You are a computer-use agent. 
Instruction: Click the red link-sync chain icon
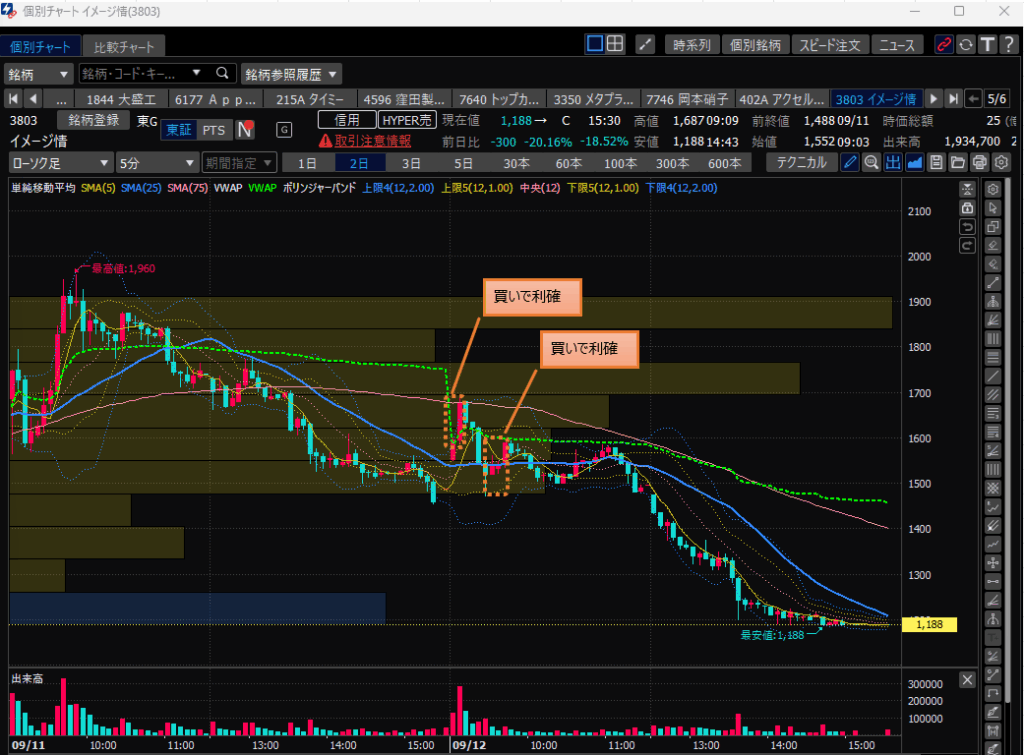click(x=943, y=44)
